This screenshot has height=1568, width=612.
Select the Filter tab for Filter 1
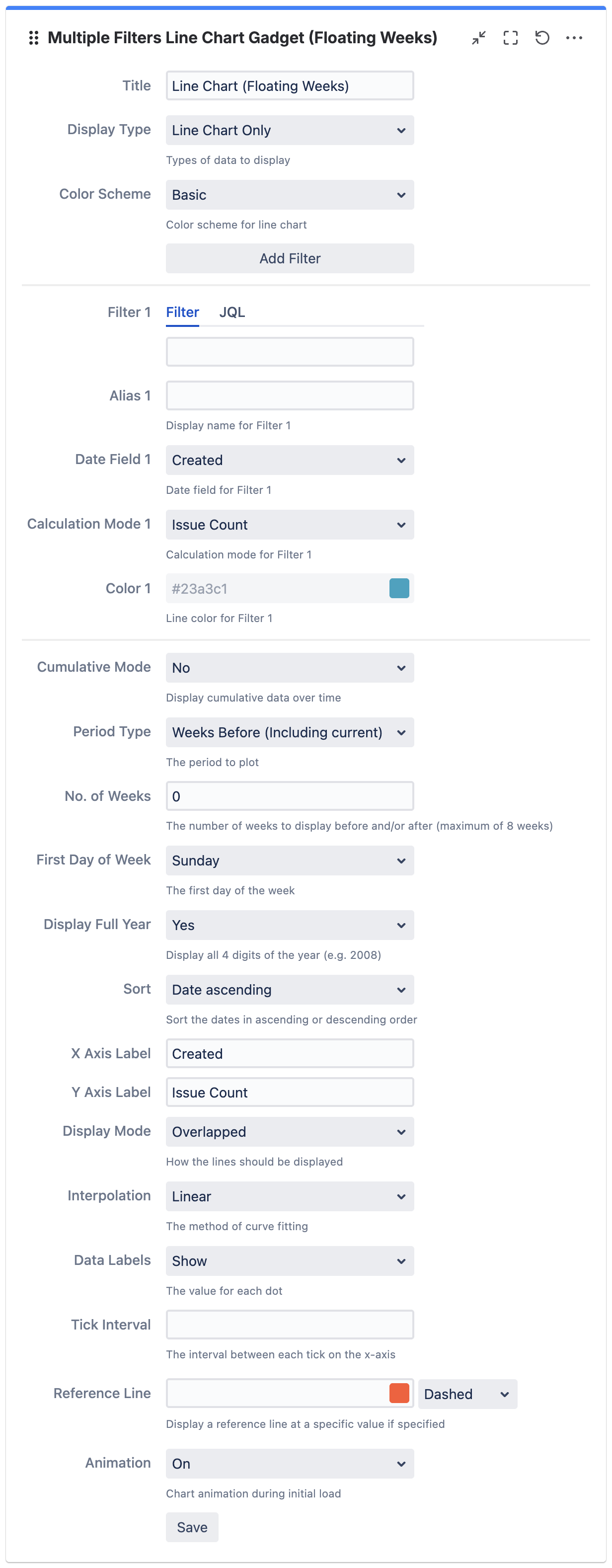[182, 313]
